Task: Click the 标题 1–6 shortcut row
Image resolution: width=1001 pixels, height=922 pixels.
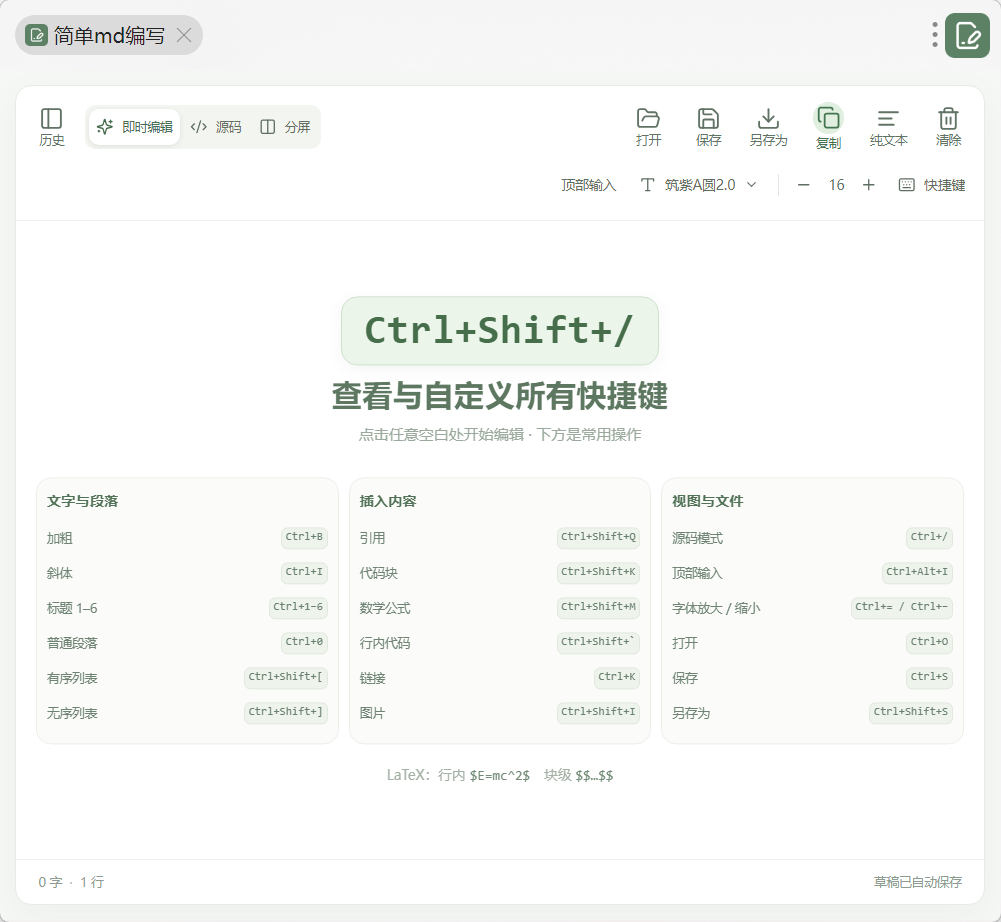Action: coord(187,608)
